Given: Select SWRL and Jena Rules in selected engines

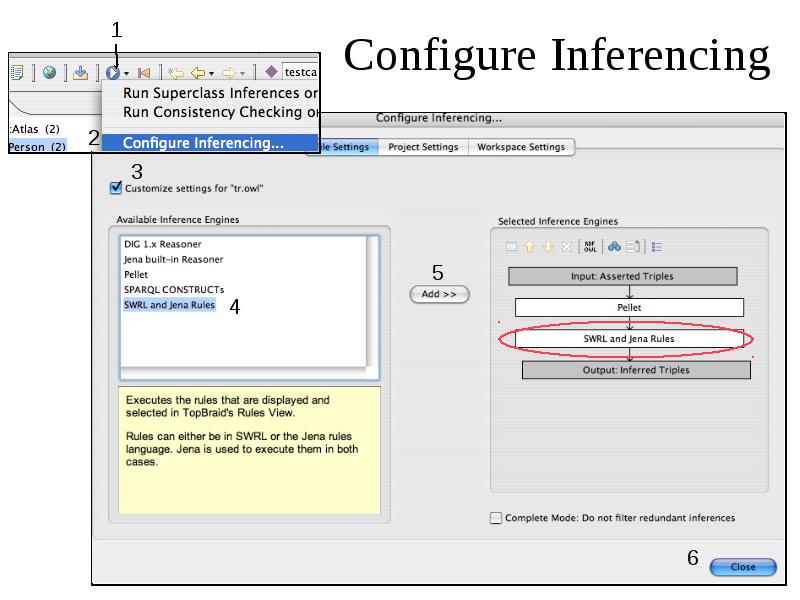Looking at the screenshot, I should [629, 339].
